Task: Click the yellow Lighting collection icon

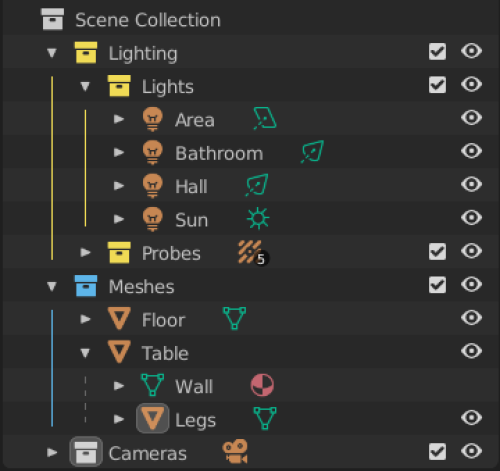Action: tap(86, 52)
